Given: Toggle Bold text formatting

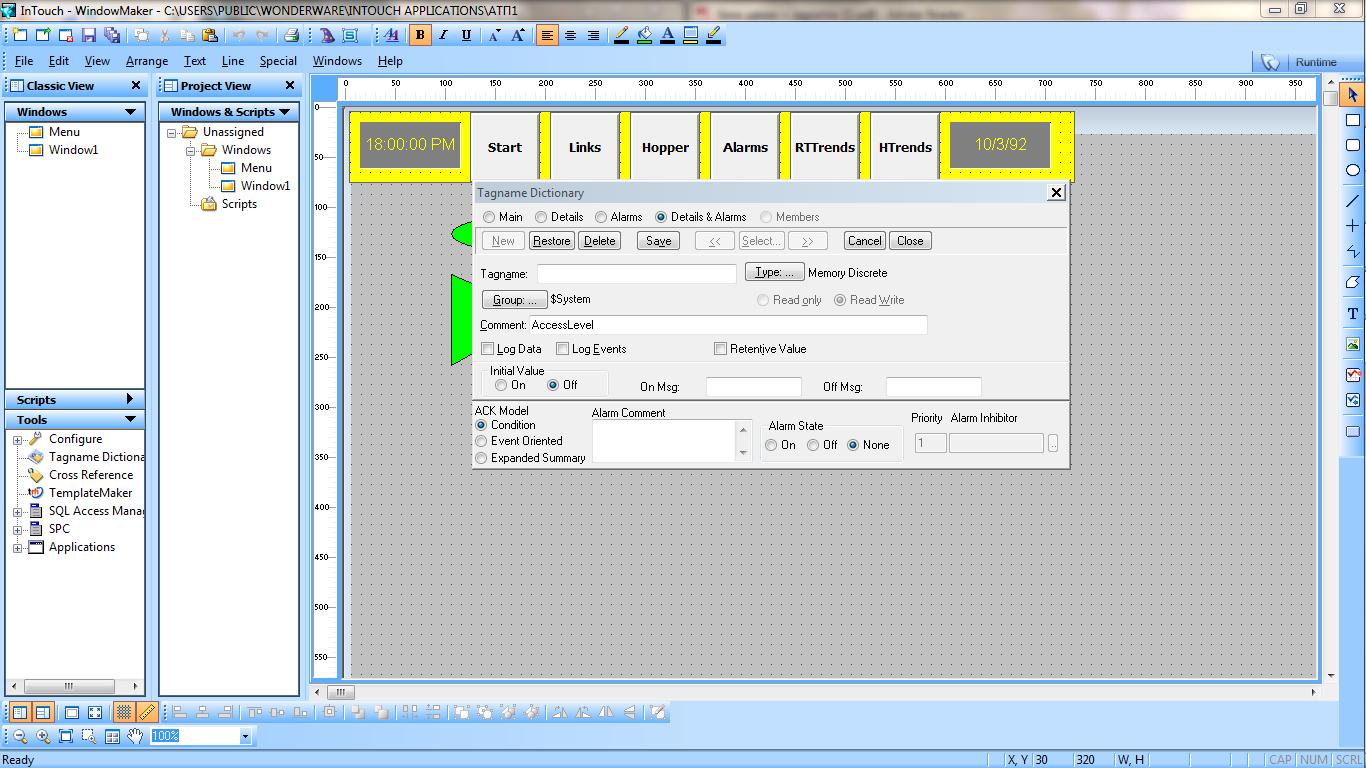Looking at the screenshot, I should point(420,35).
